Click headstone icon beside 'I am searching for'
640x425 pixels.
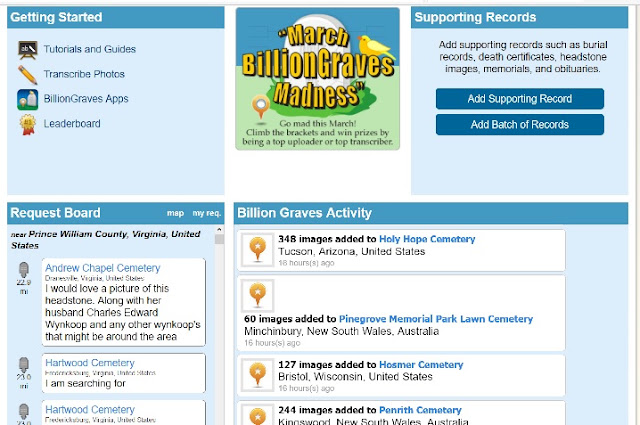pyautogui.click(x=24, y=365)
